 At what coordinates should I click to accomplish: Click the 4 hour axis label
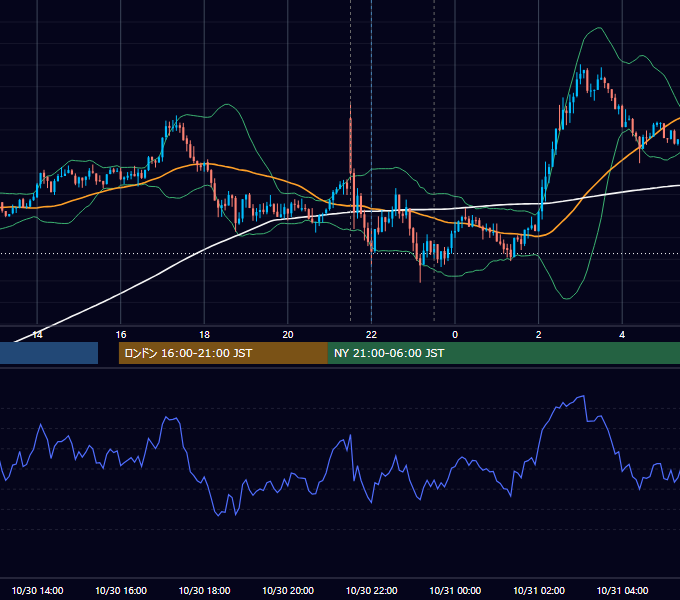(x=622, y=335)
